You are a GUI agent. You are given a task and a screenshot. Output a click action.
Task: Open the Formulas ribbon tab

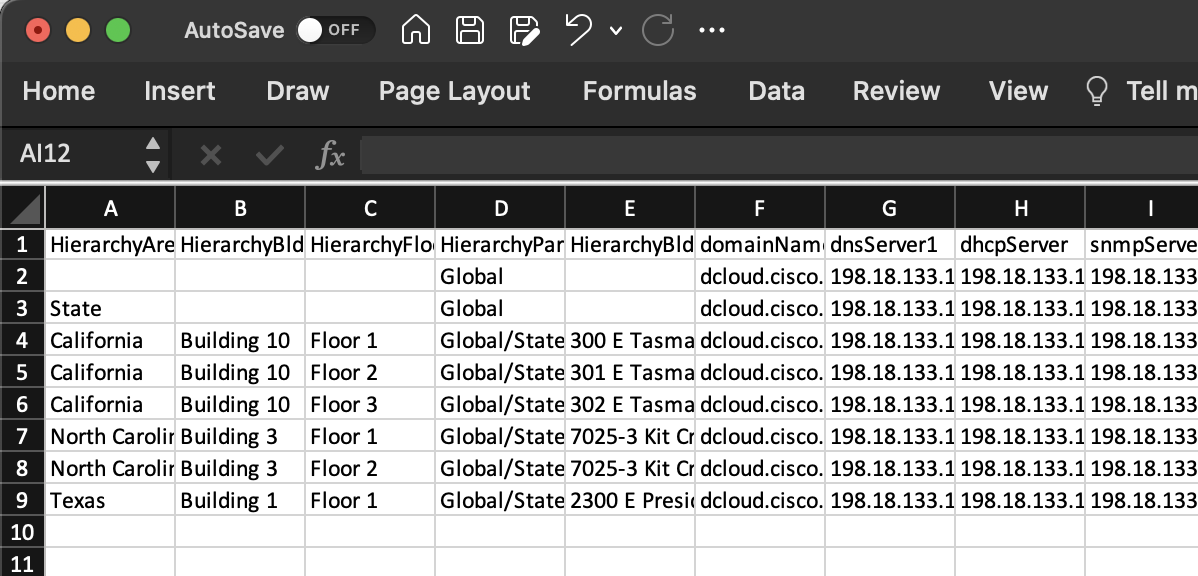pos(639,91)
